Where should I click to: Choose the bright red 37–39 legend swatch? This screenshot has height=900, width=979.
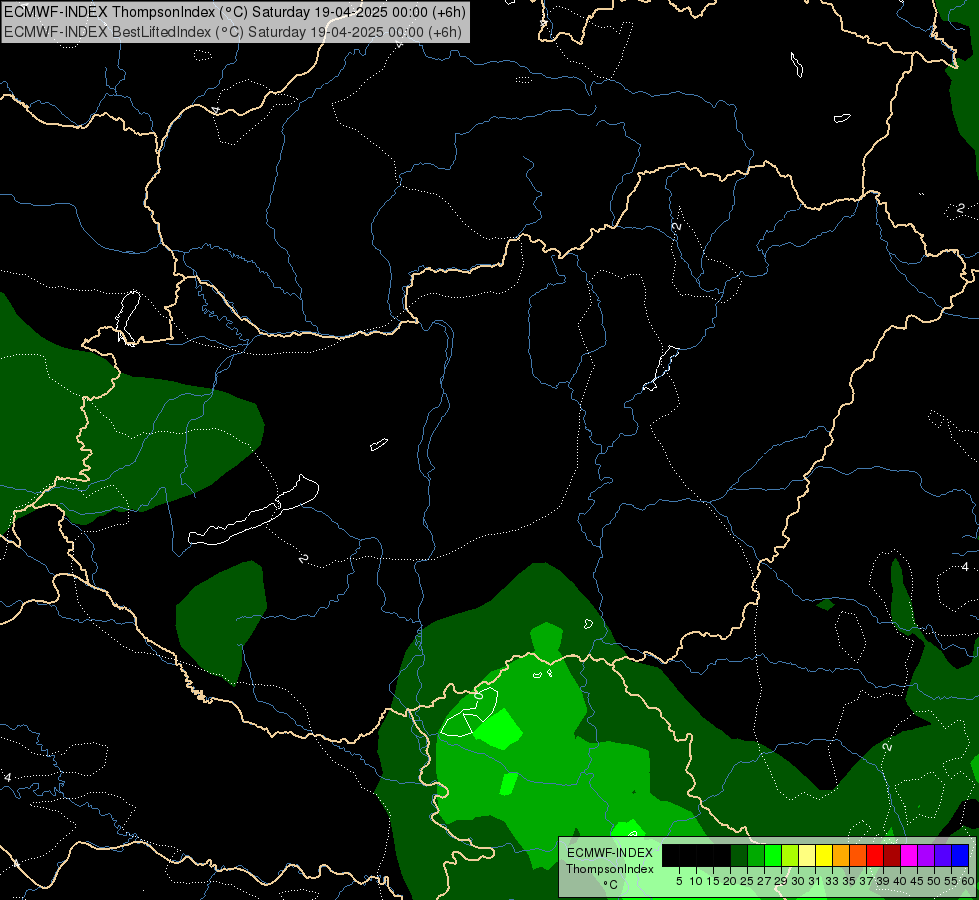coord(875,856)
